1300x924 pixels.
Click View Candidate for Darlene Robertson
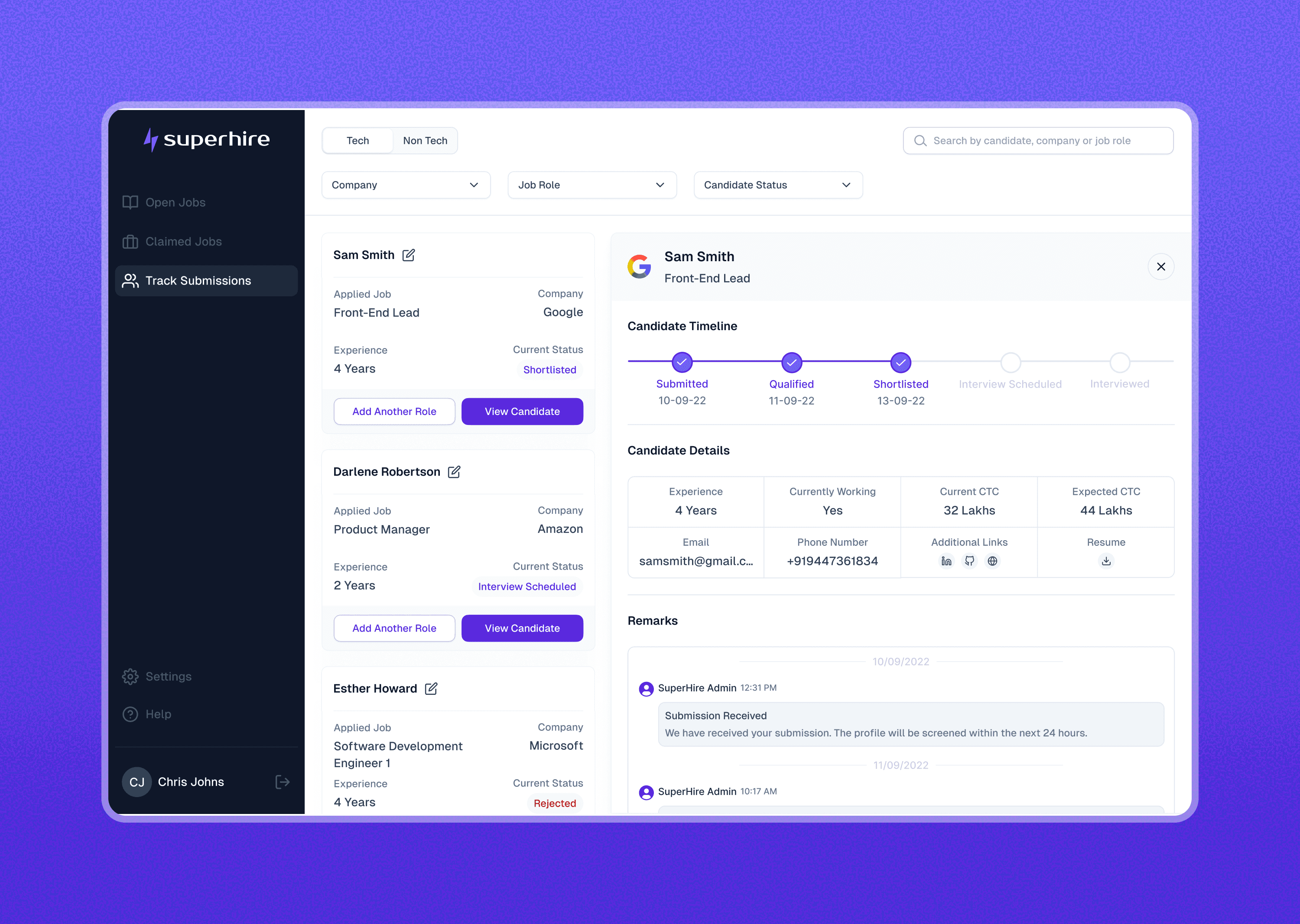click(522, 628)
